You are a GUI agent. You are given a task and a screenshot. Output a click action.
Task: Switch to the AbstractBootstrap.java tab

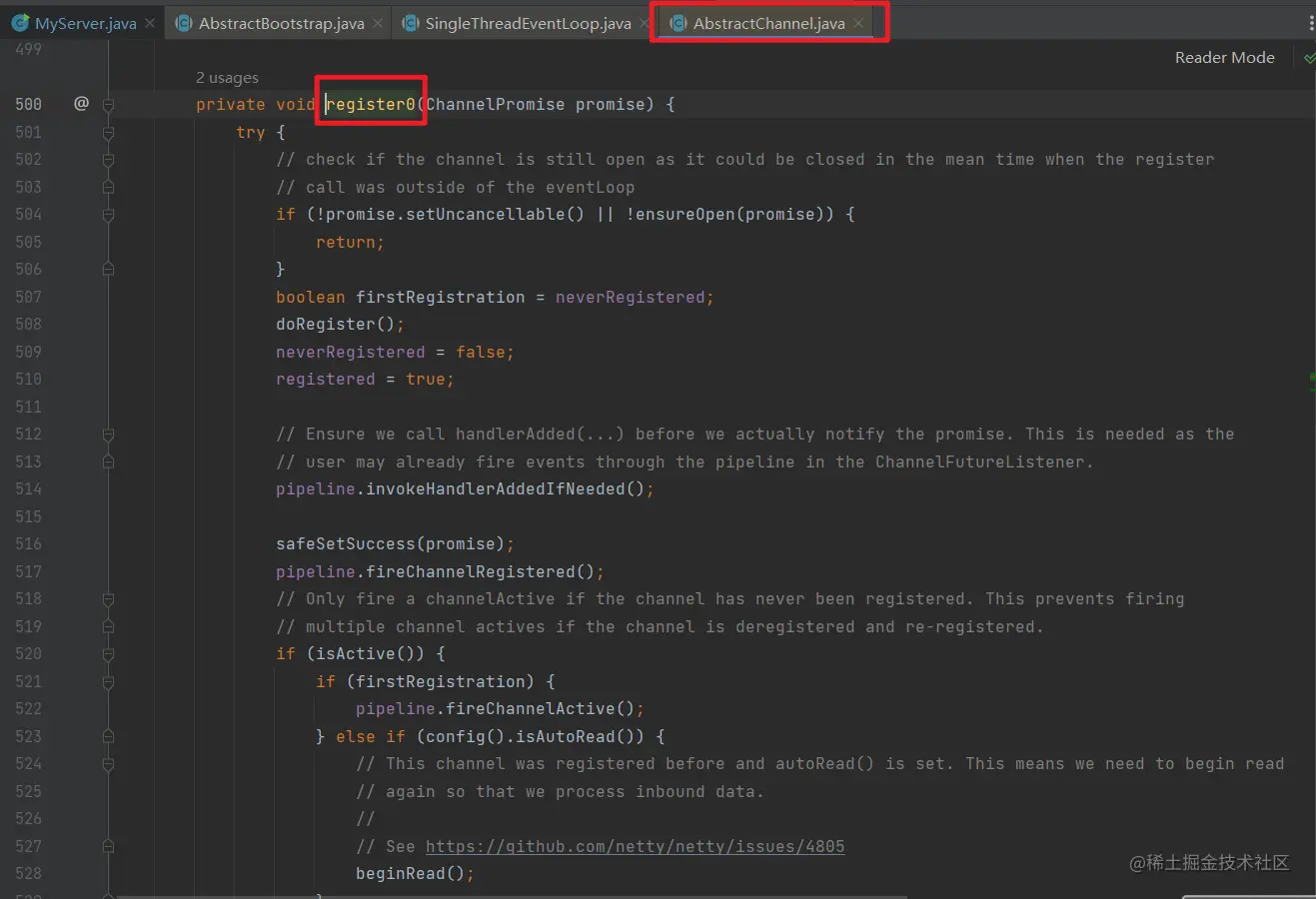point(277,22)
